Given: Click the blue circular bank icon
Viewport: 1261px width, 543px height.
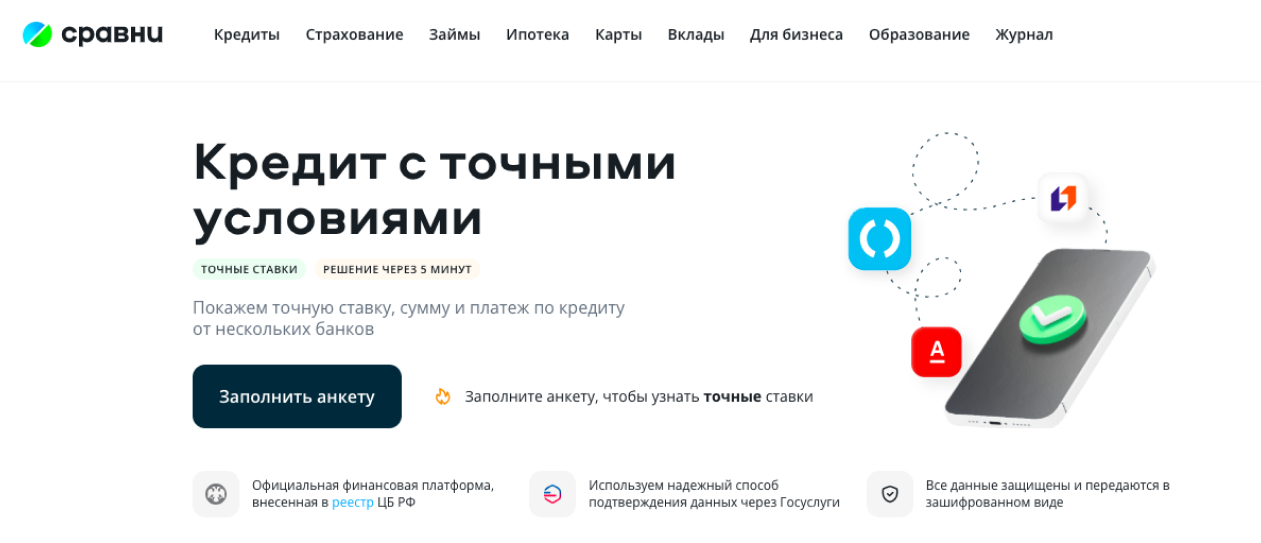Looking at the screenshot, I should [879, 239].
